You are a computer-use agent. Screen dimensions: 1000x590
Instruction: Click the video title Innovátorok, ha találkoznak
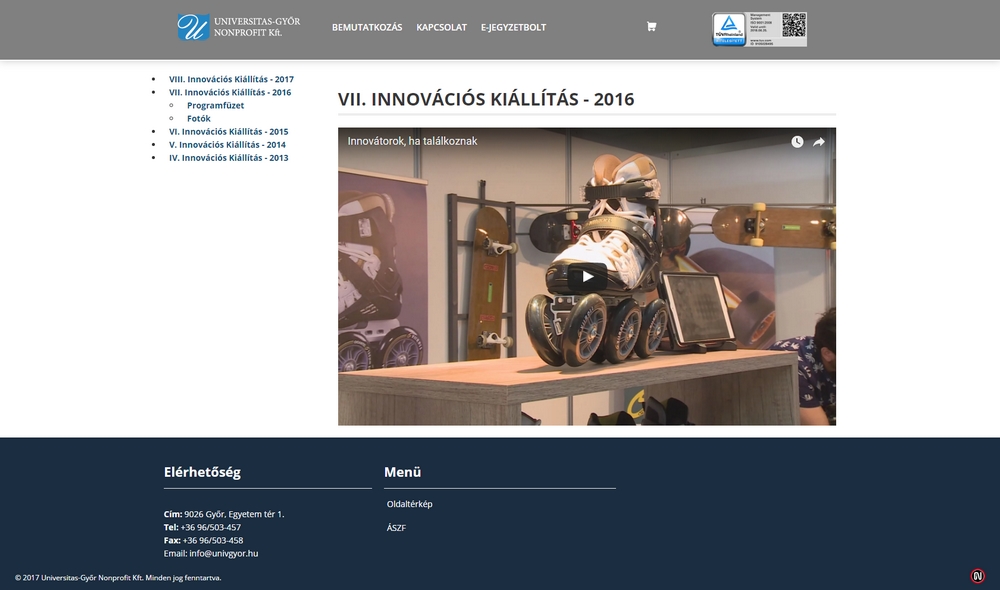point(411,141)
